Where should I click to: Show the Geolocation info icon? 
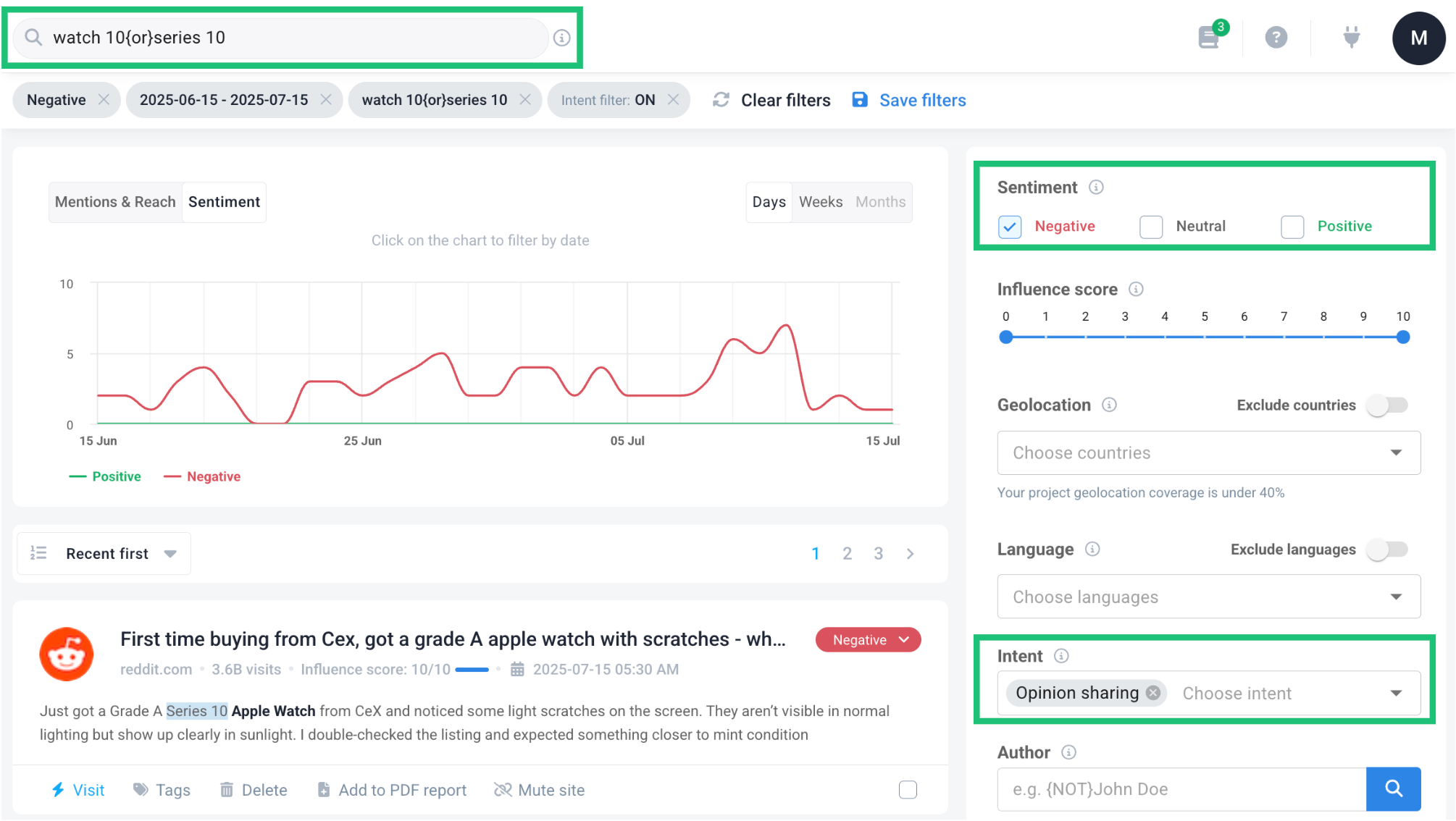pyautogui.click(x=1110, y=405)
